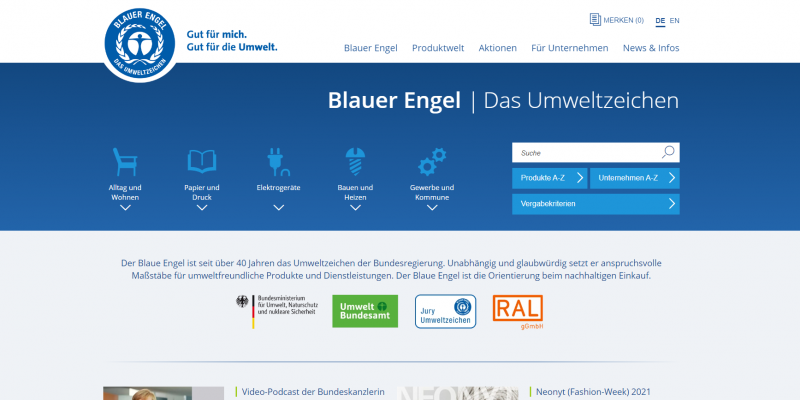Click the Jury Umweltzeichen logo
800x400 pixels.
pos(445,311)
